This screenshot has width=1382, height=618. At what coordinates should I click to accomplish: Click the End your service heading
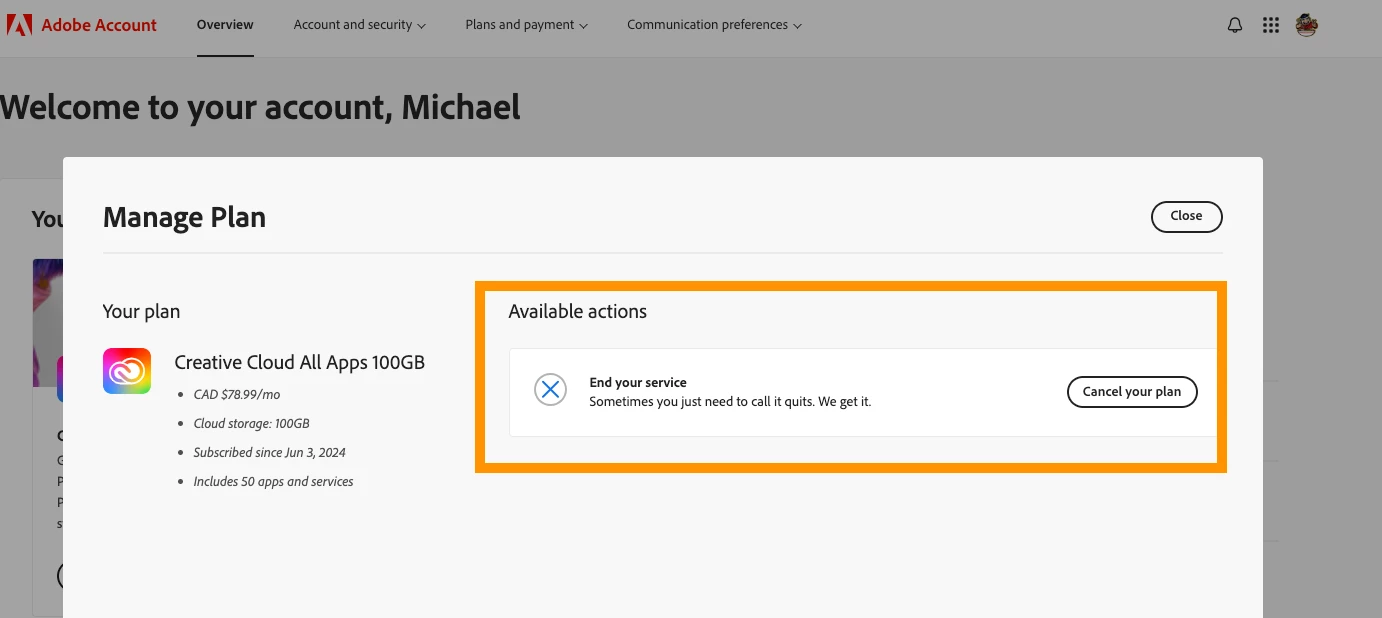click(x=638, y=382)
